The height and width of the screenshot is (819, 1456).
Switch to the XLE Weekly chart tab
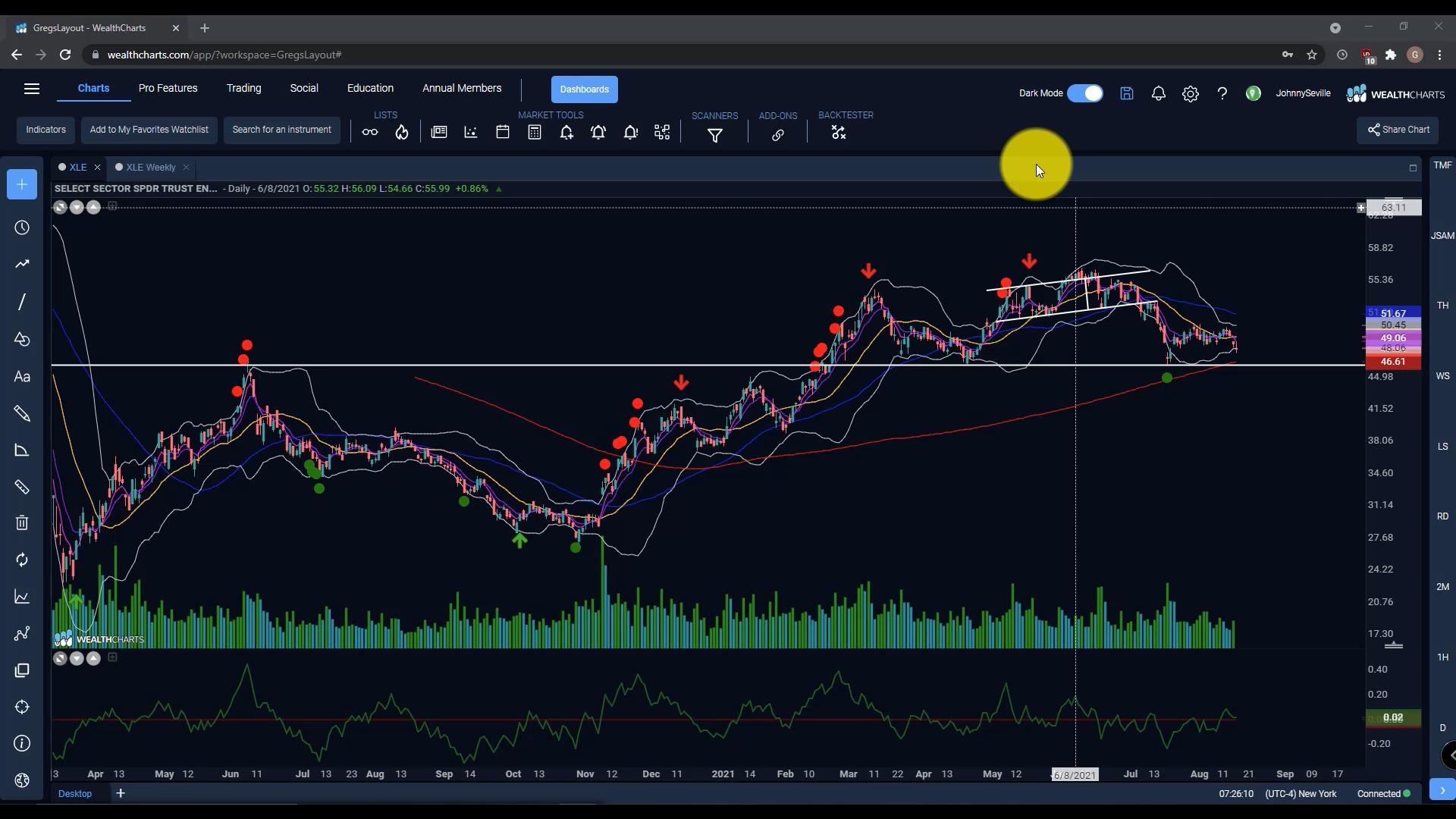[x=150, y=168]
